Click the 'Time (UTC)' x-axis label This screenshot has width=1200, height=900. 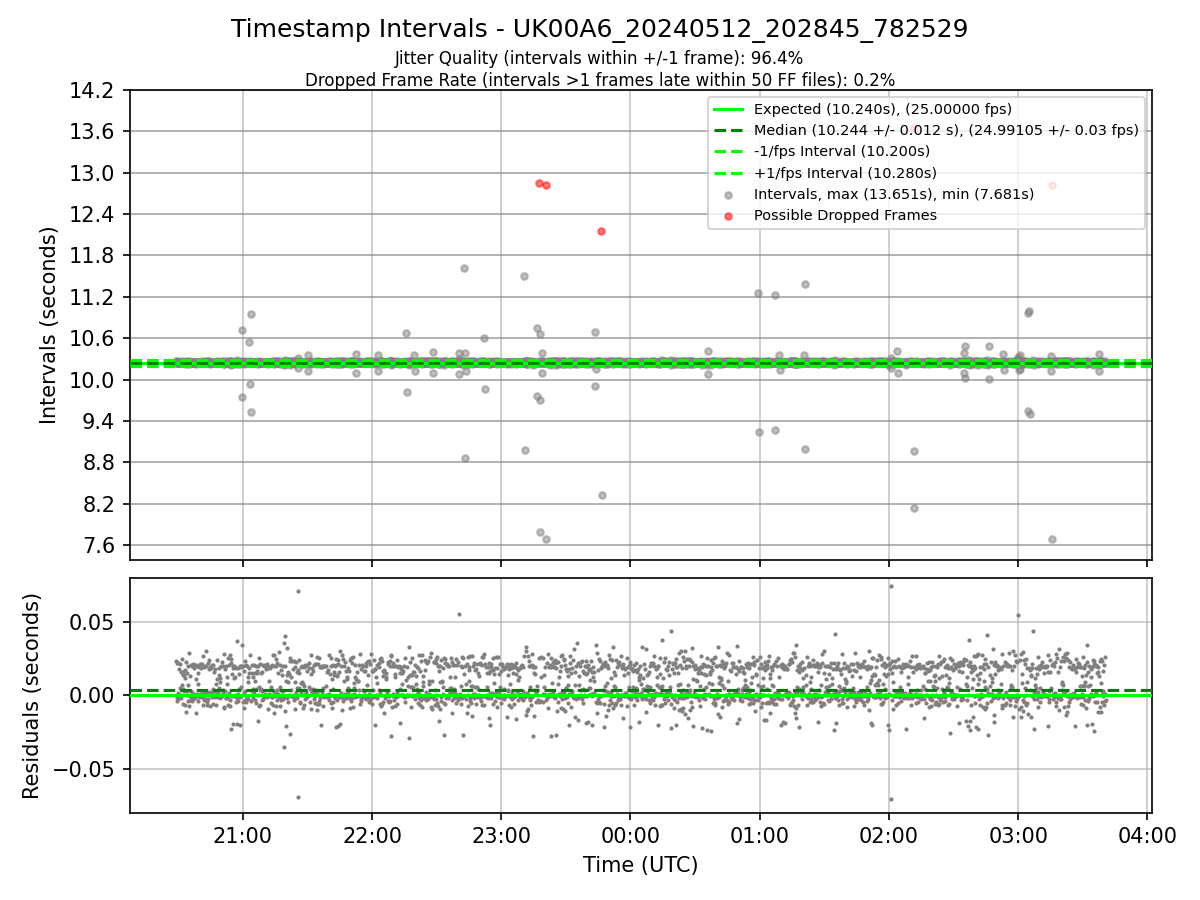640,865
